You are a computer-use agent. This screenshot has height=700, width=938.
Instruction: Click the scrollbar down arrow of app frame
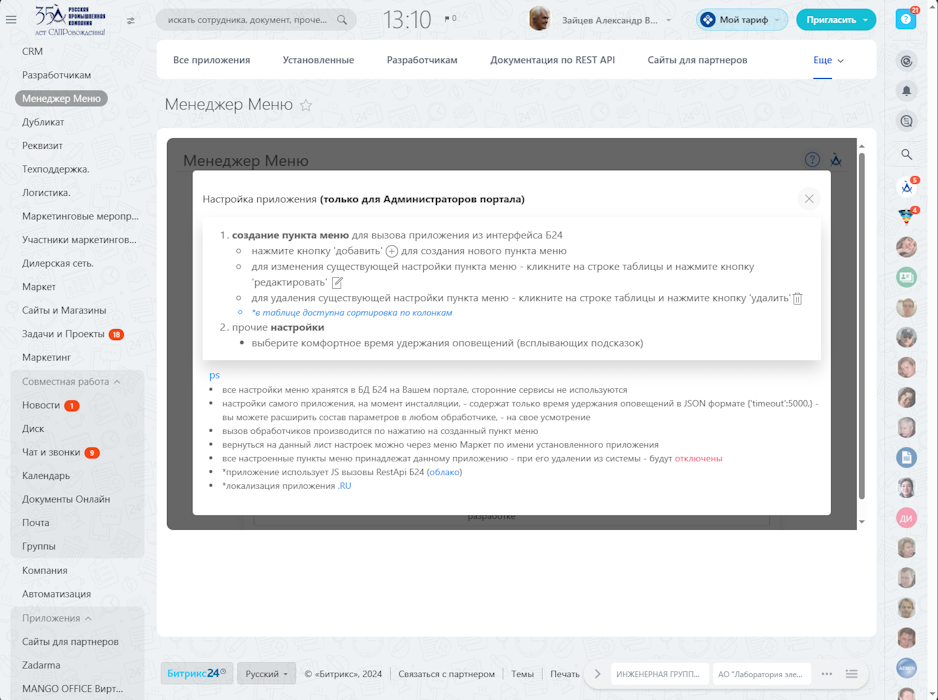861,522
